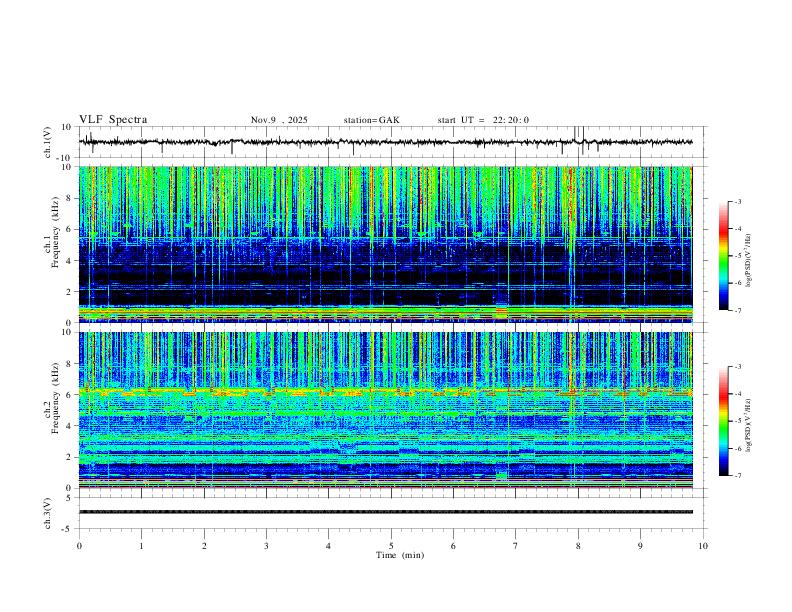
Task: Click the "ch.3(V)" axis label
Action: coord(48,513)
